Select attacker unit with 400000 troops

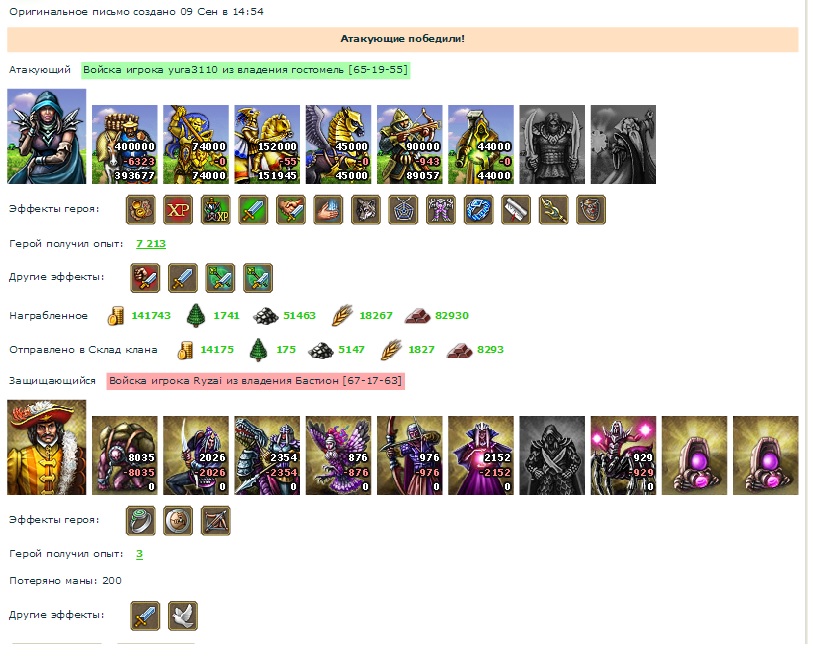pyautogui.click(x=125, y=144)
